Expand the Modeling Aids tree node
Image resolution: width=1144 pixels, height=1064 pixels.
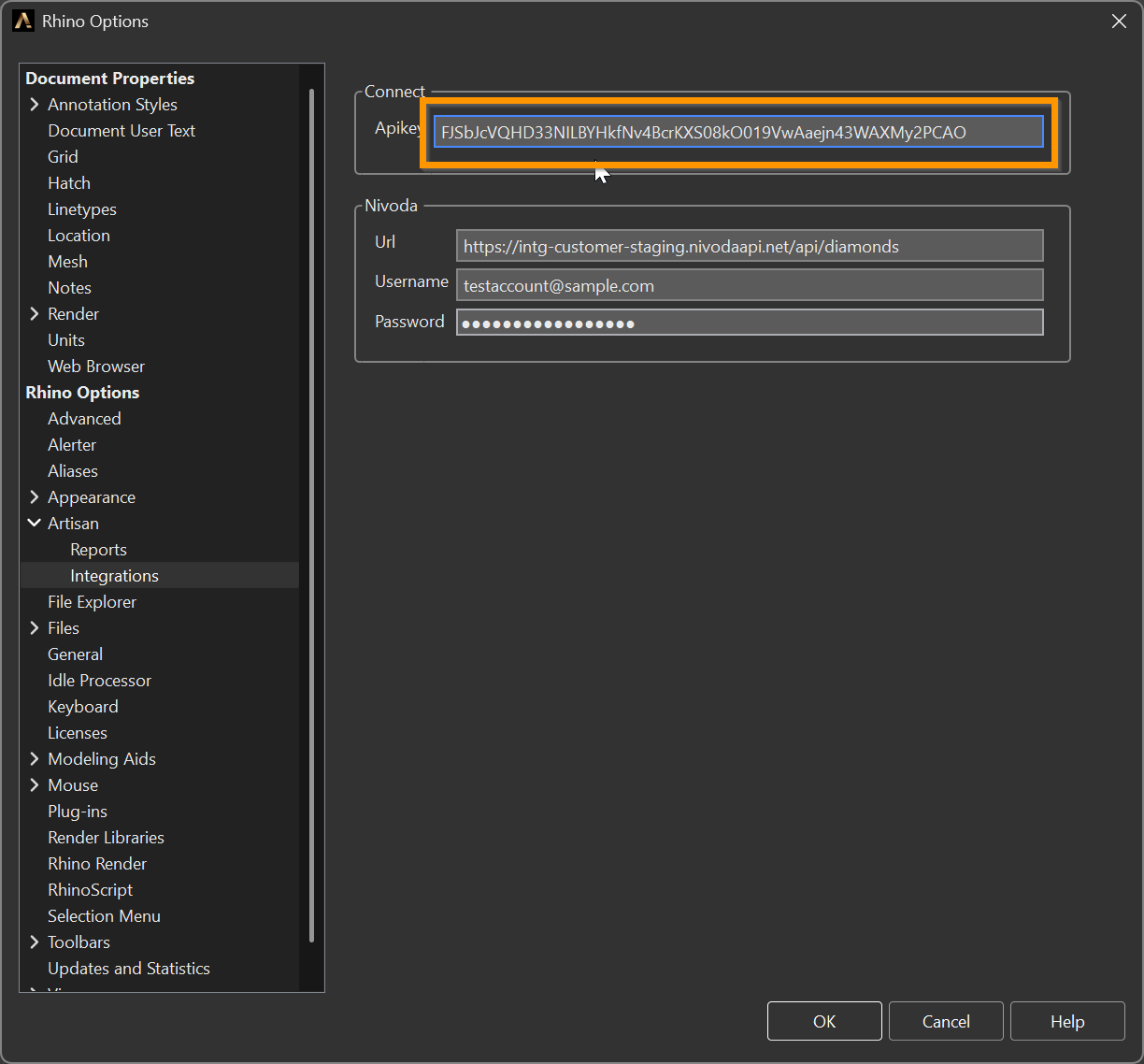click(35, 759)
